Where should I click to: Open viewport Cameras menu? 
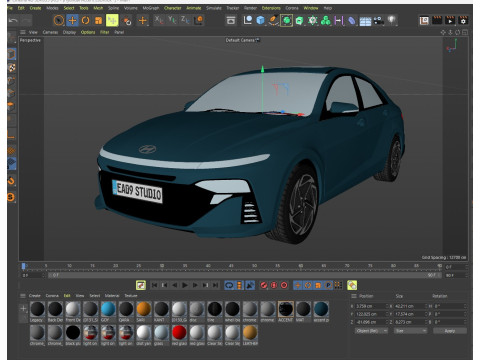tap(50, 32)
